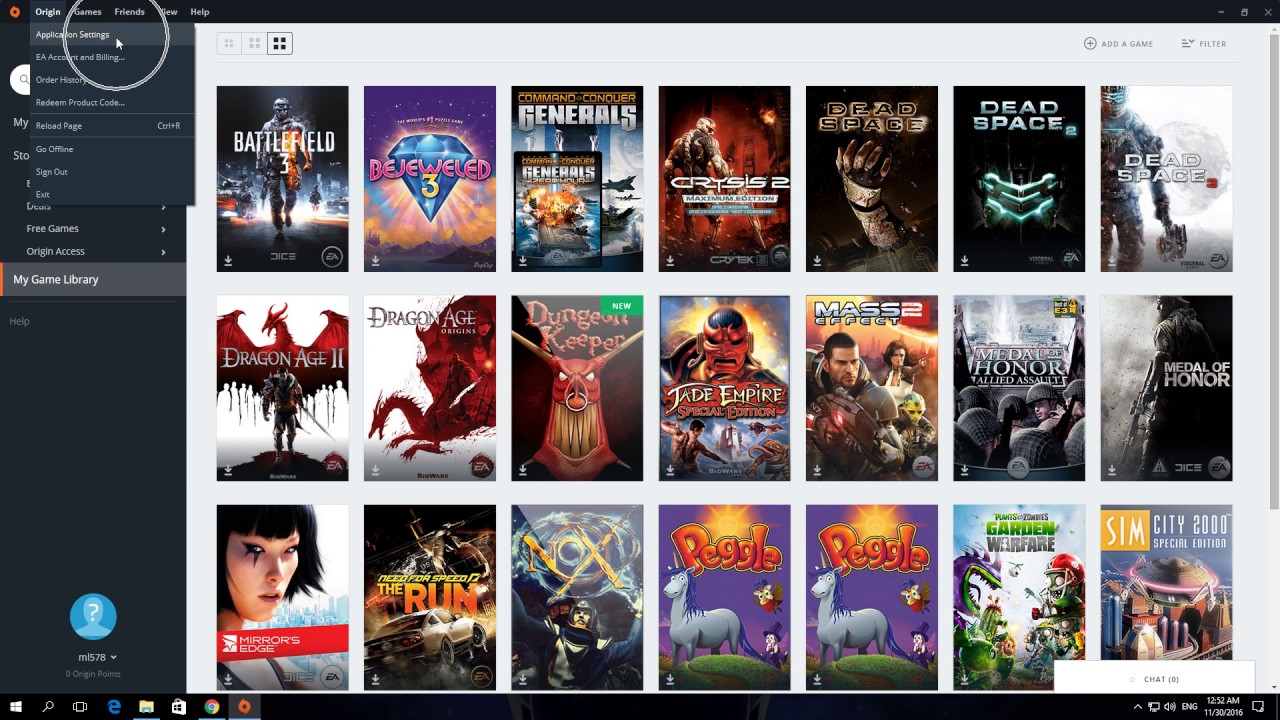
Task: Click download arrow on Medal of Honor tile
Action: 1112,470
